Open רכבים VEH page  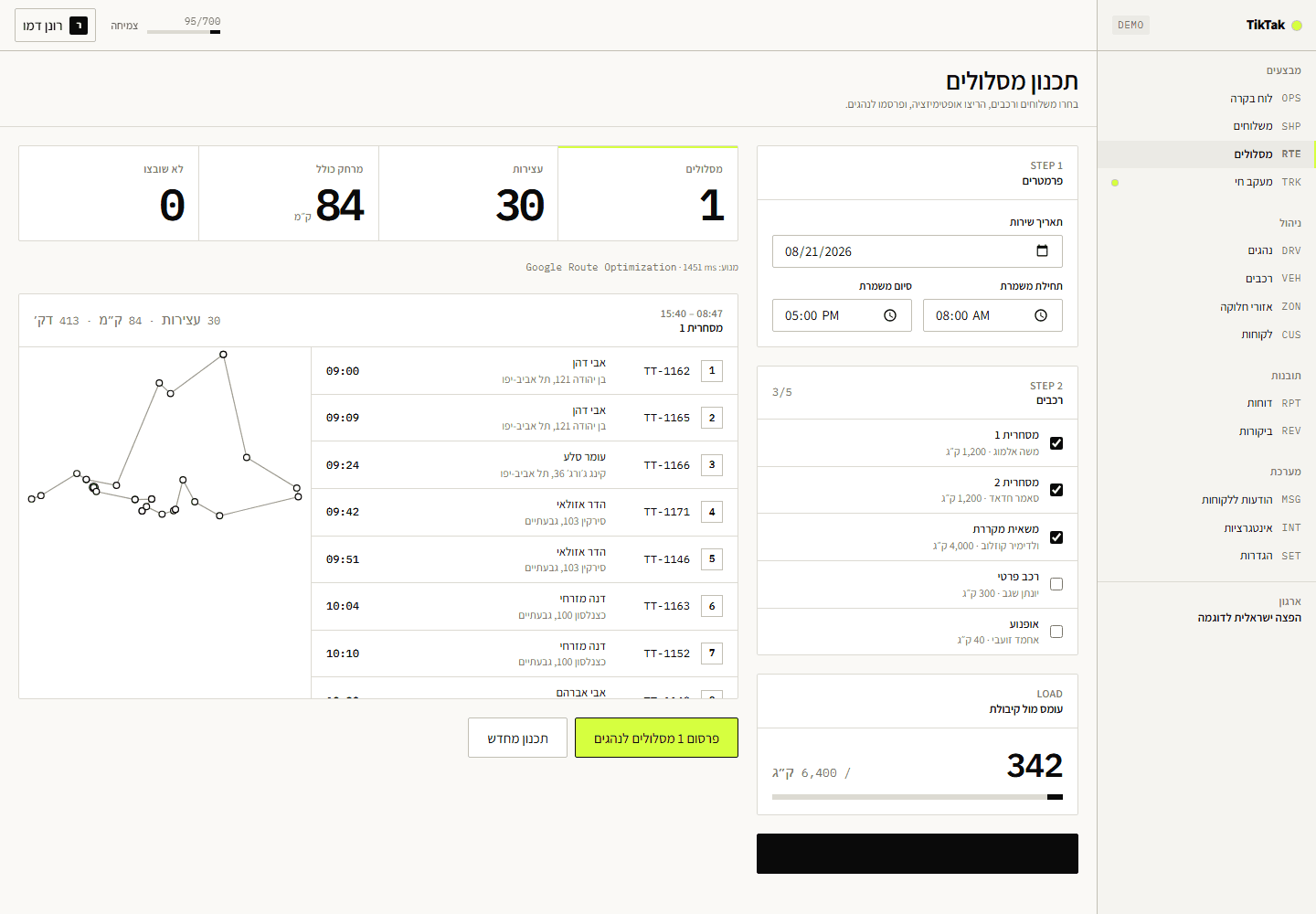(1206, 279)
